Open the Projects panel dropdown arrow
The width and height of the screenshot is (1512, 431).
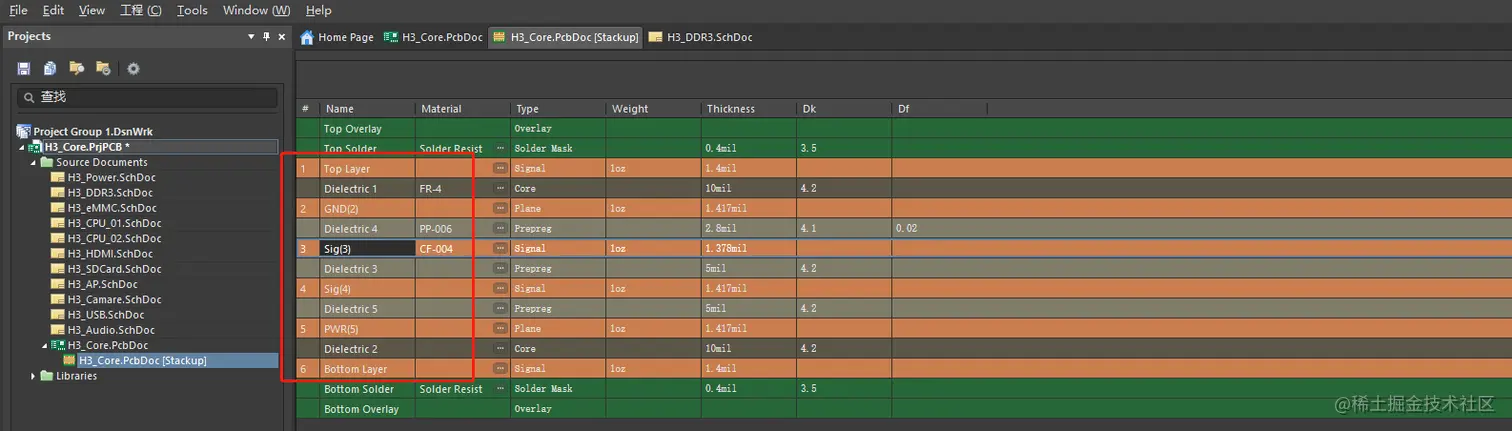click(x=251, y=37)
